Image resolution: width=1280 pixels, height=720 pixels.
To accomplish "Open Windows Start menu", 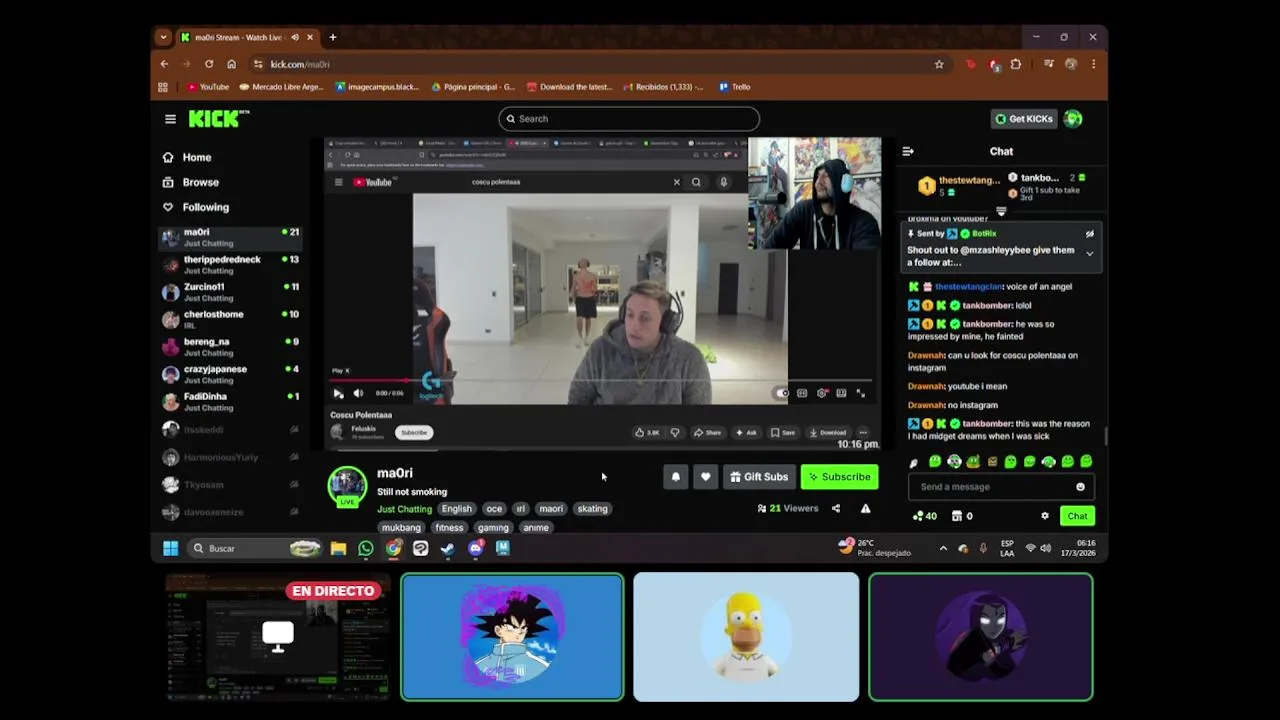I will [x=171, y=548].
